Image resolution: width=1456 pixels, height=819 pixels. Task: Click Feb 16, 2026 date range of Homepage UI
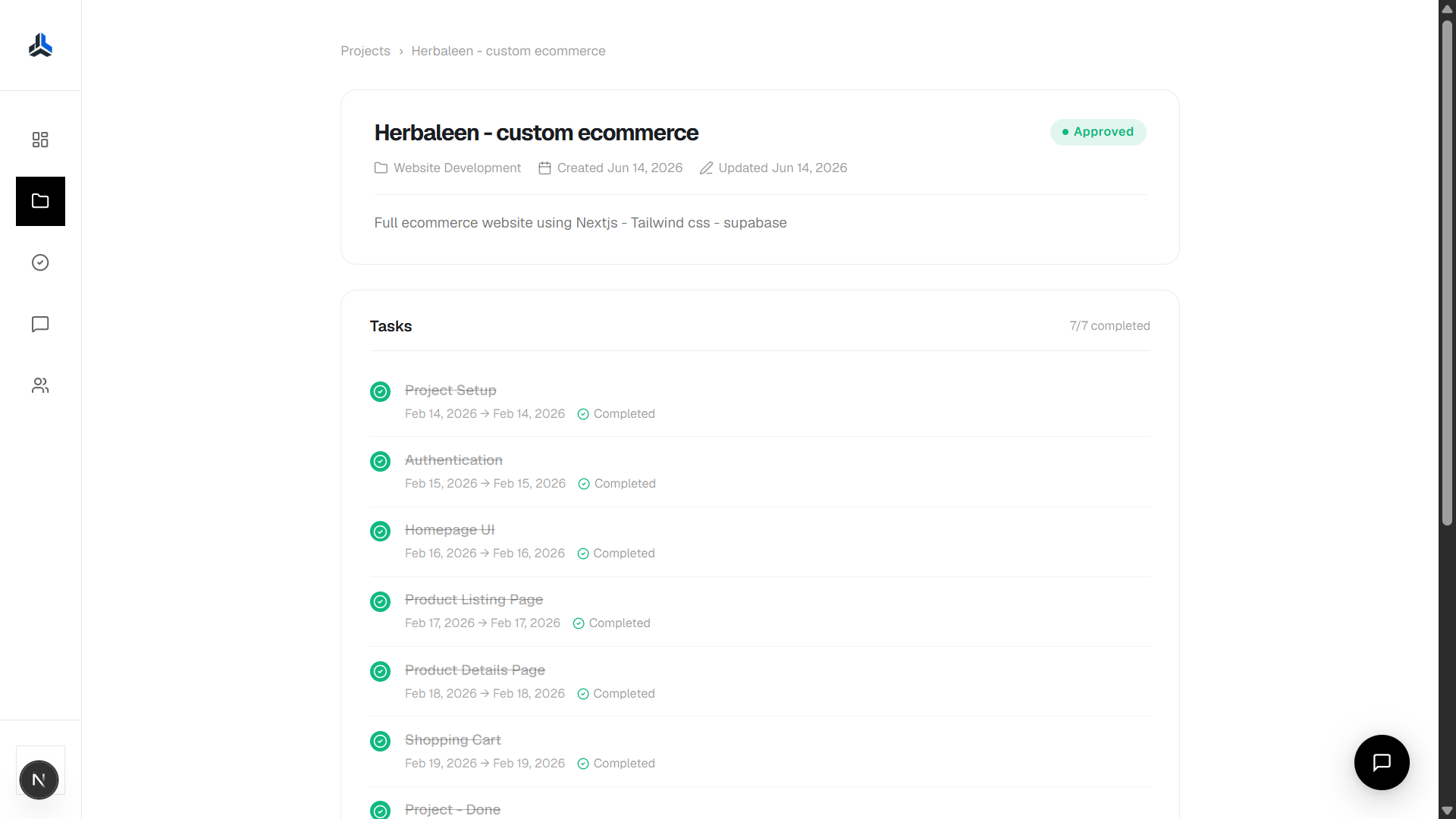coord(485,553)
